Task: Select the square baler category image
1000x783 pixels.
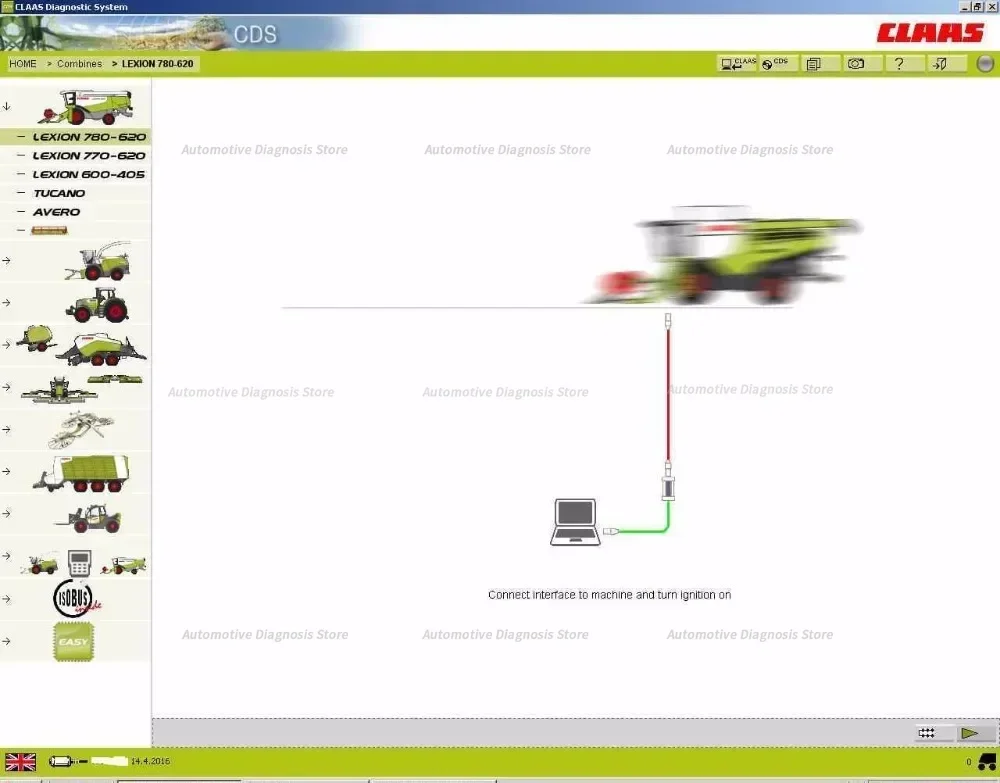Action: (x=101, y=349)
